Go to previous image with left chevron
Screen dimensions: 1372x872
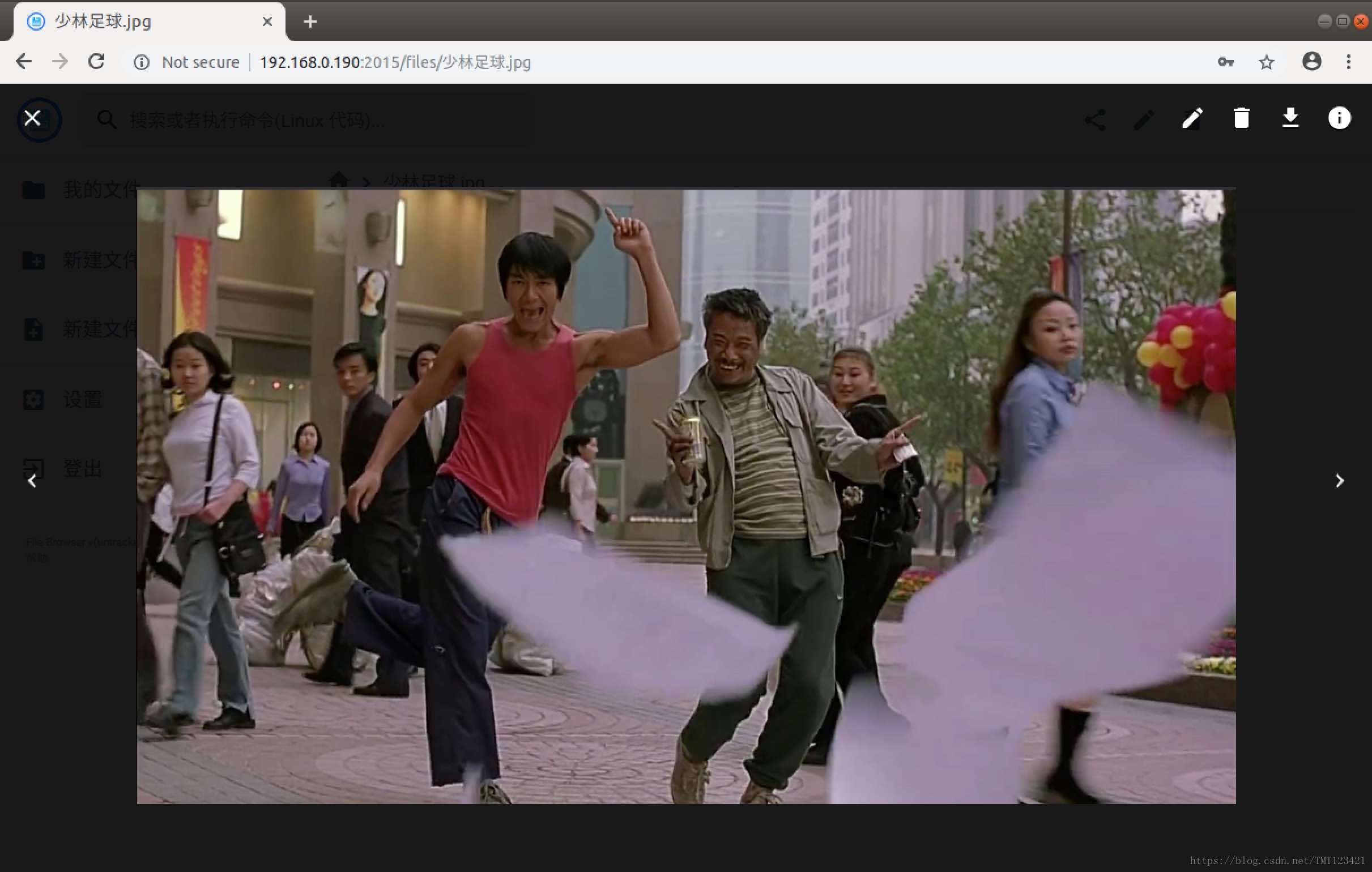tap(32, 481)
